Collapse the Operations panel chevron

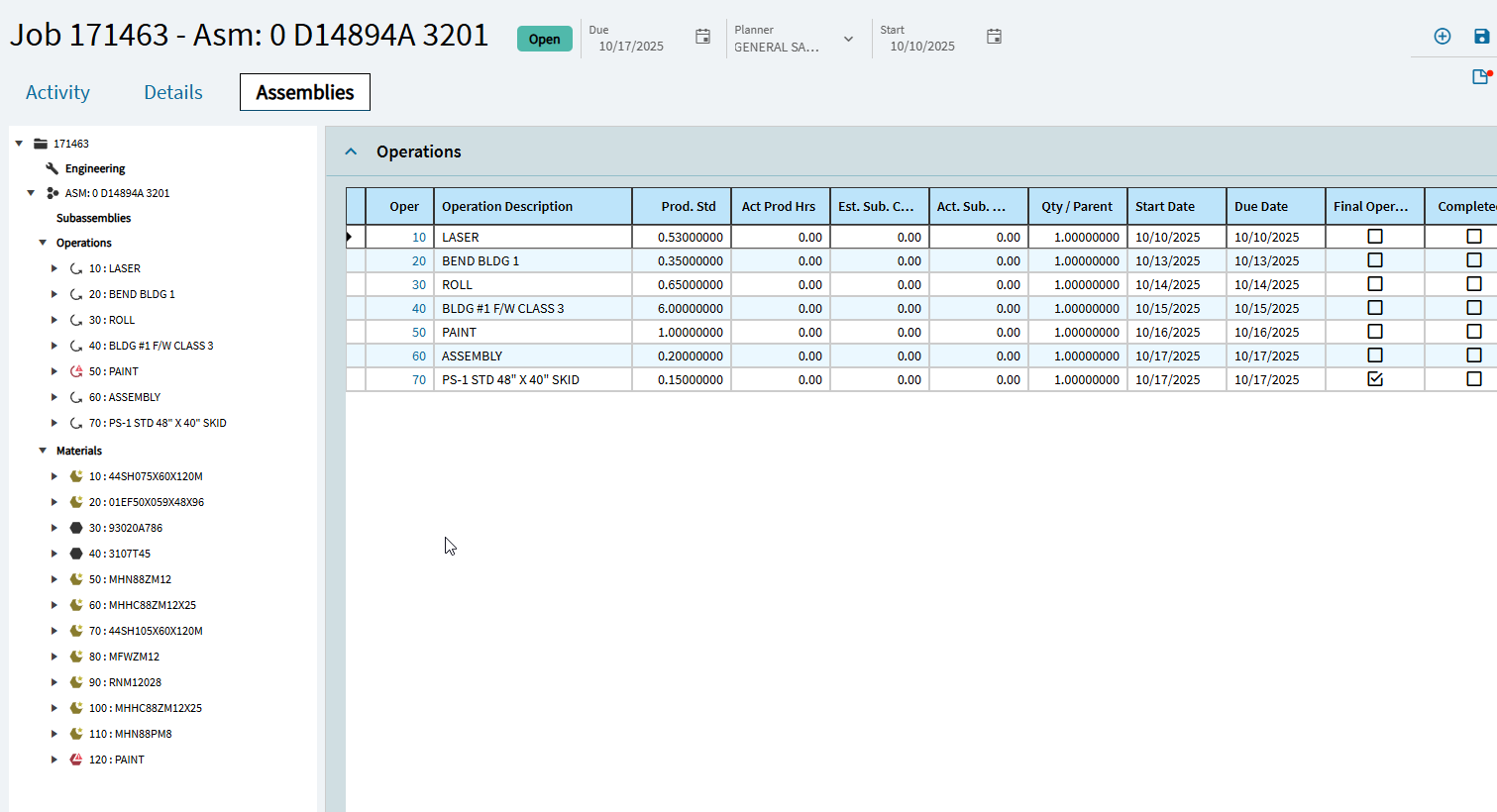tap(351, 152)
